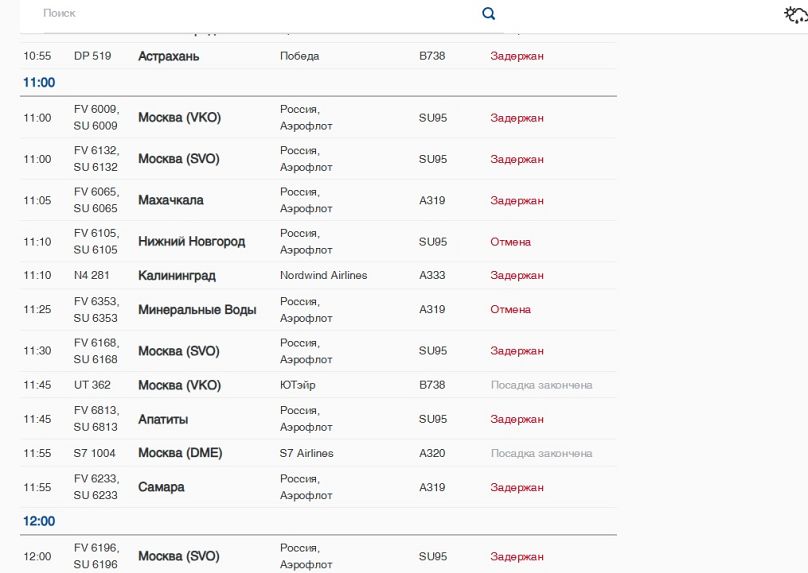This screenshot has width=808, height=573.
Task: Open the Москва (DME) S7 1004 flight
Action: pyautogui.click(x=180, y=453)
